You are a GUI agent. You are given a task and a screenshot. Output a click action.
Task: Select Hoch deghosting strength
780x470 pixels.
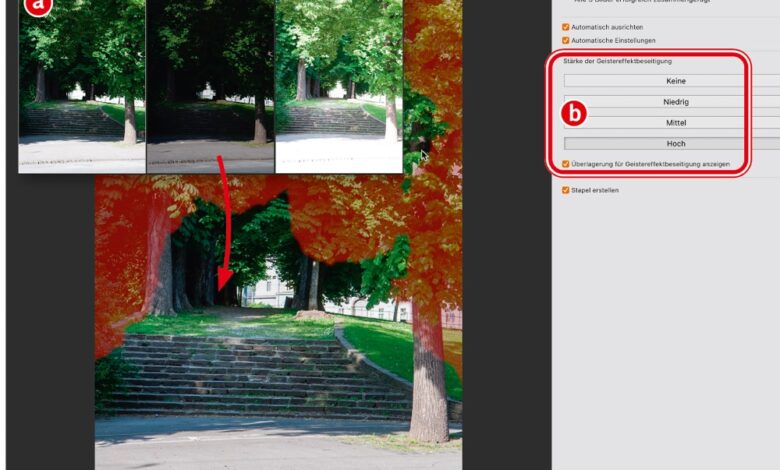pyautogui.click(x=672, y=143)
